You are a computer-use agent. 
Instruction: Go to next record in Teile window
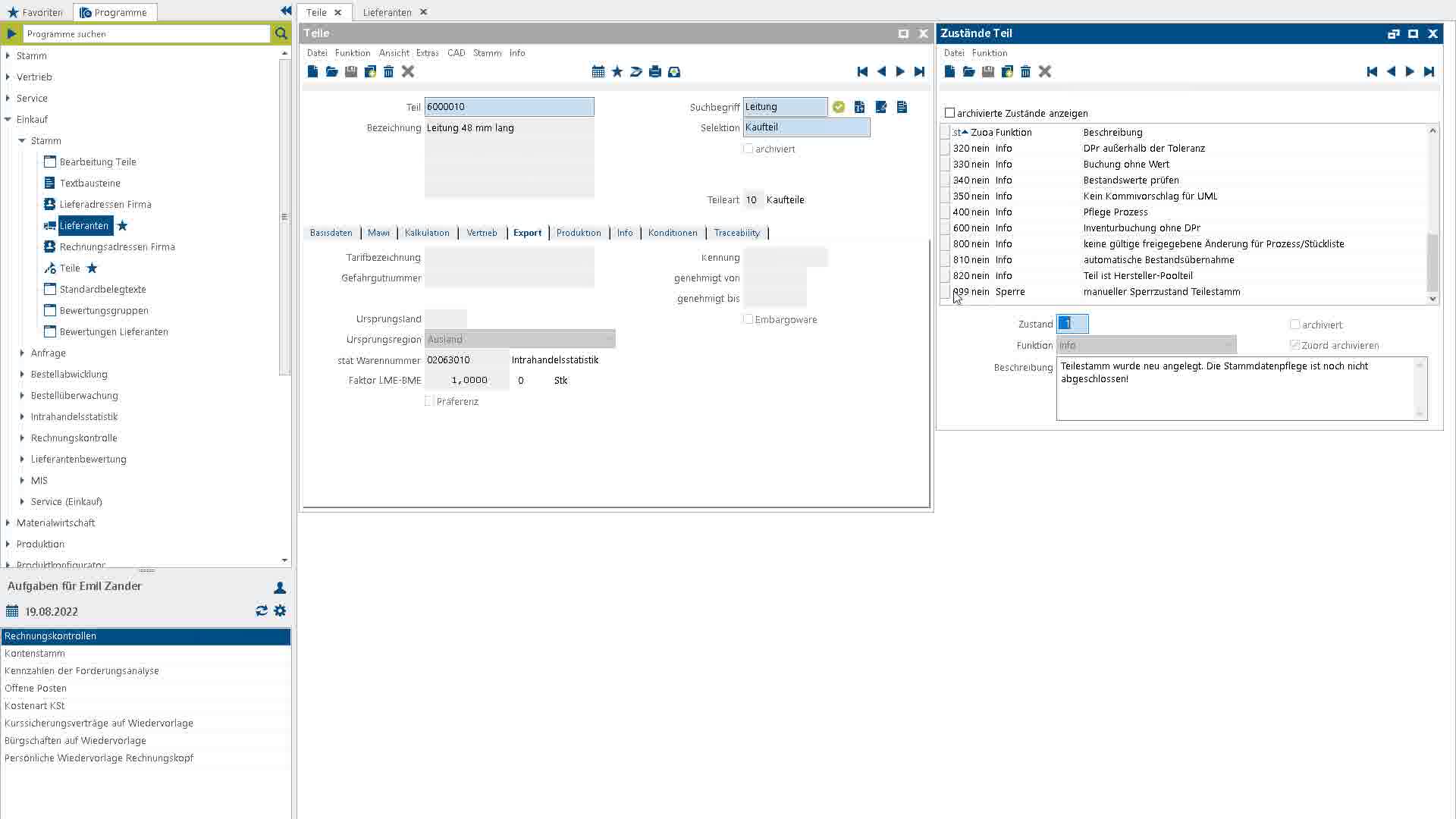pos(900,71)
